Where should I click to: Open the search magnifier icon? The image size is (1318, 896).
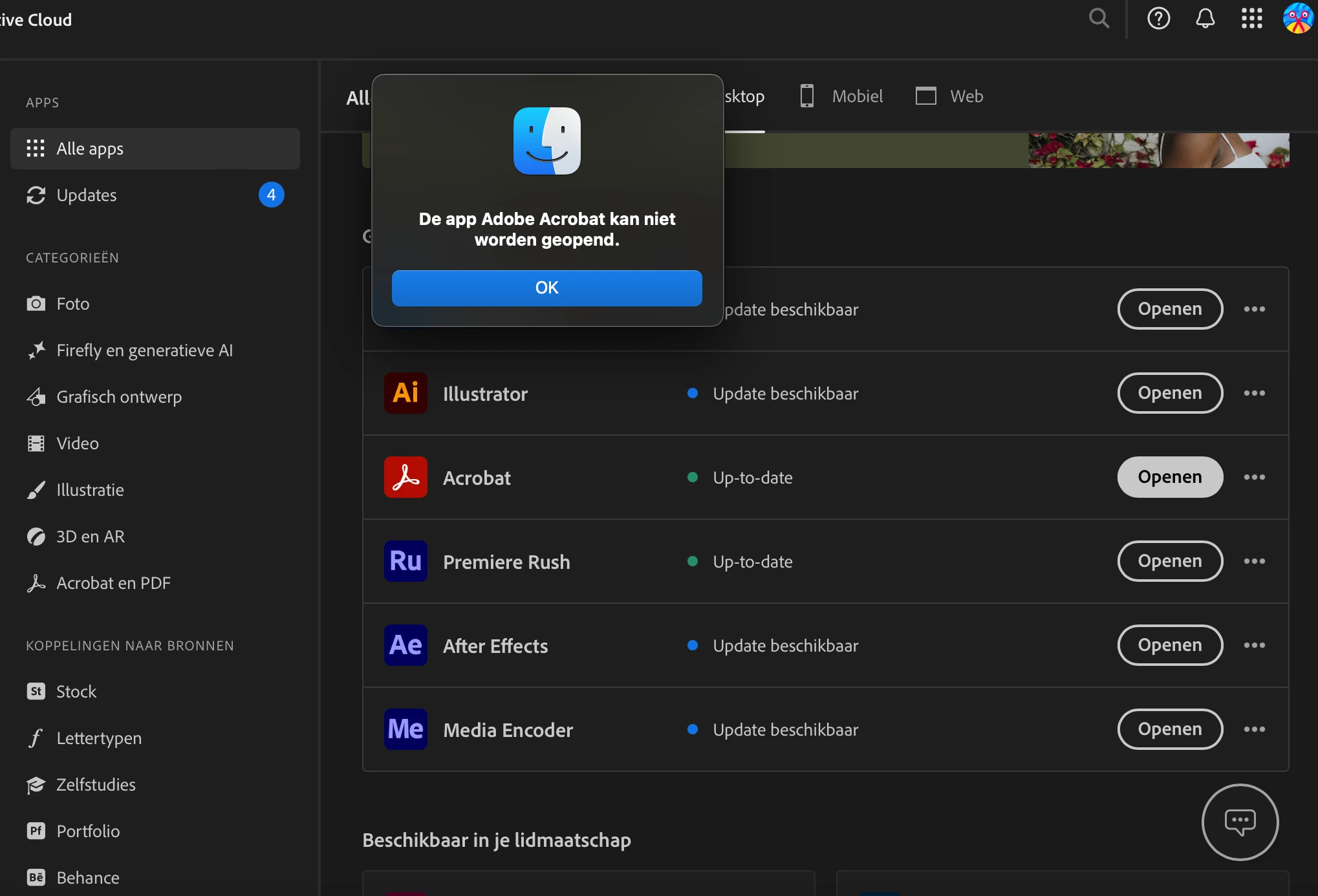pyautogui.click(x=1099, y=18)
